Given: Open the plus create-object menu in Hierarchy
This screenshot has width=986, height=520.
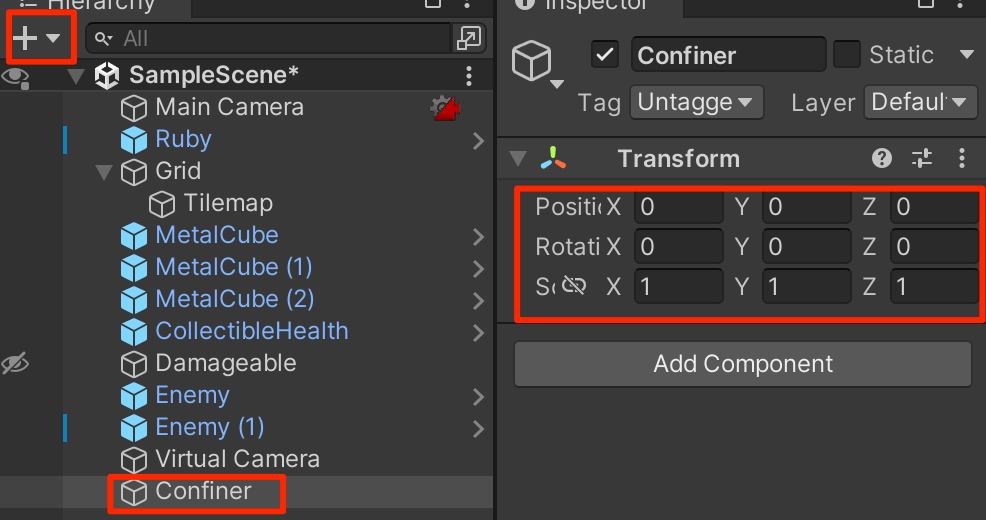Looking at the screenshot, I should point(36,38).
